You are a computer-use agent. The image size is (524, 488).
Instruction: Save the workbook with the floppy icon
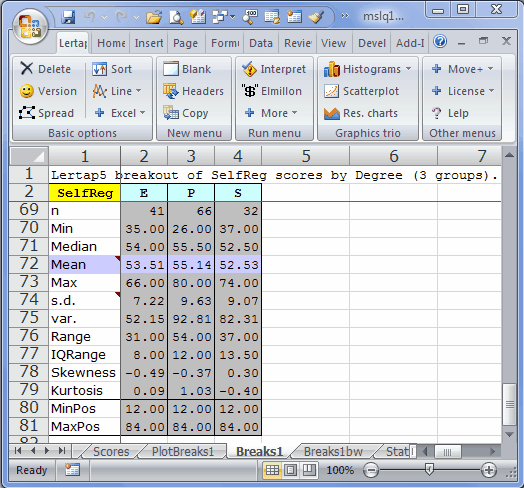(x=69, y=17)
